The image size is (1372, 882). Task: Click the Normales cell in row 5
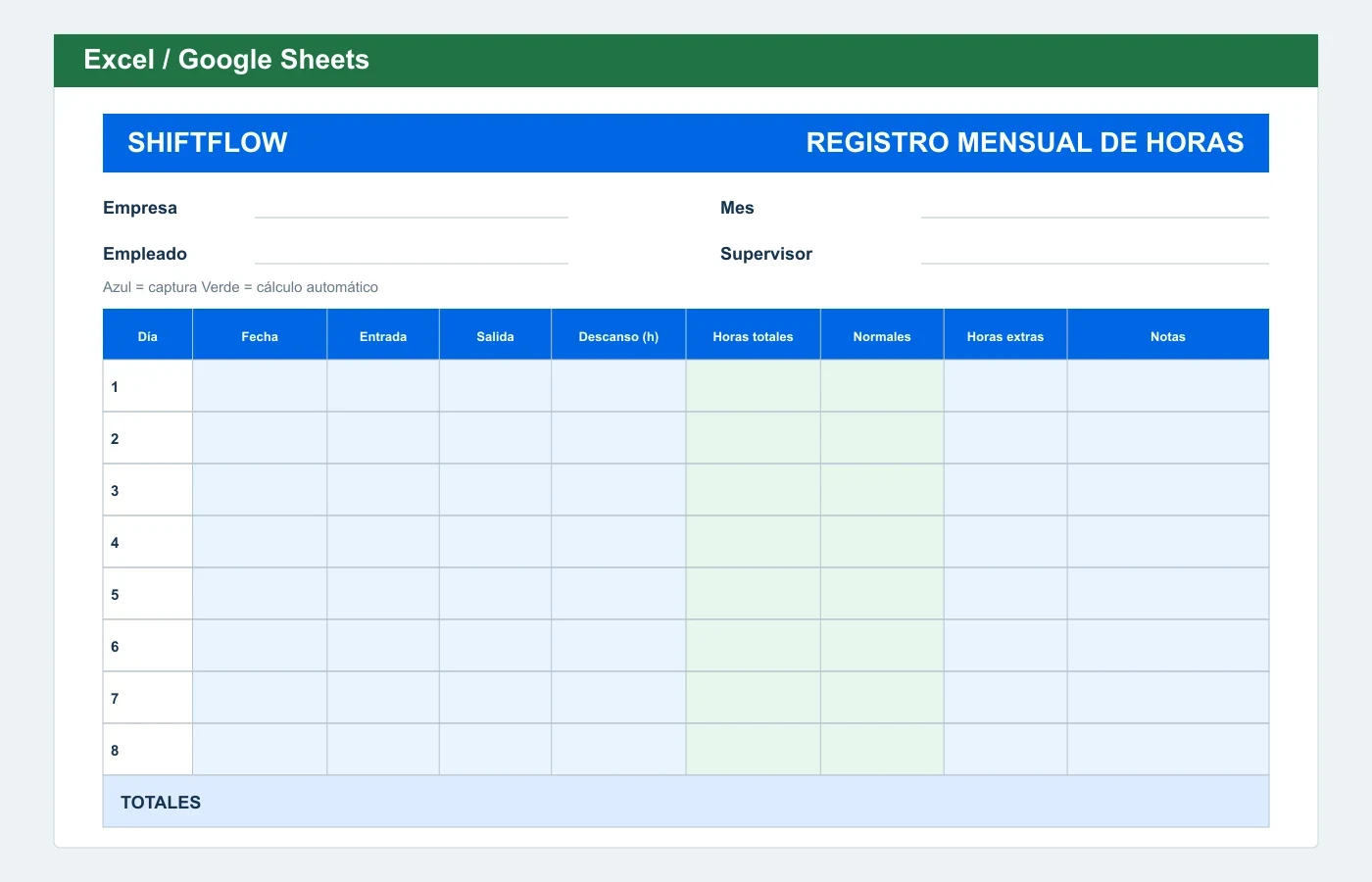(882, 594)
